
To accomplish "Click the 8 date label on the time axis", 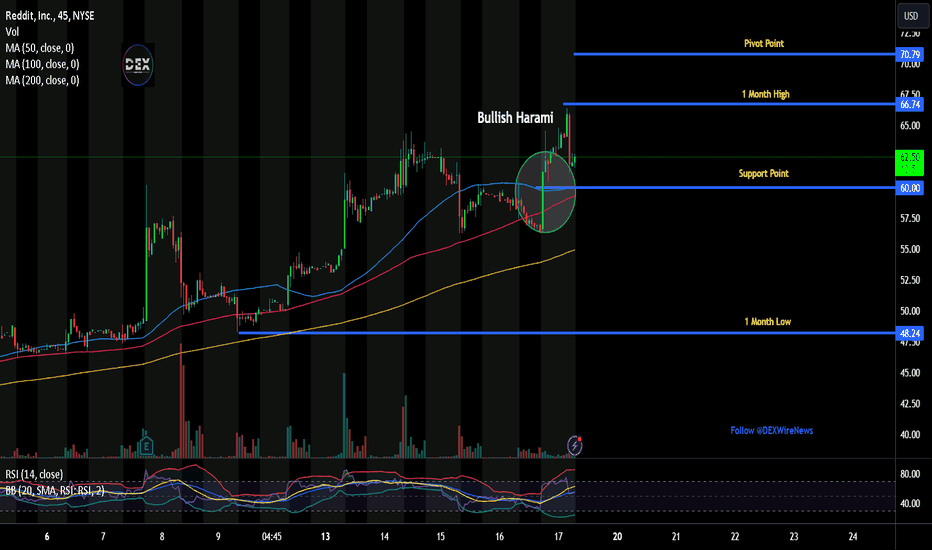I will pos(162,537).
